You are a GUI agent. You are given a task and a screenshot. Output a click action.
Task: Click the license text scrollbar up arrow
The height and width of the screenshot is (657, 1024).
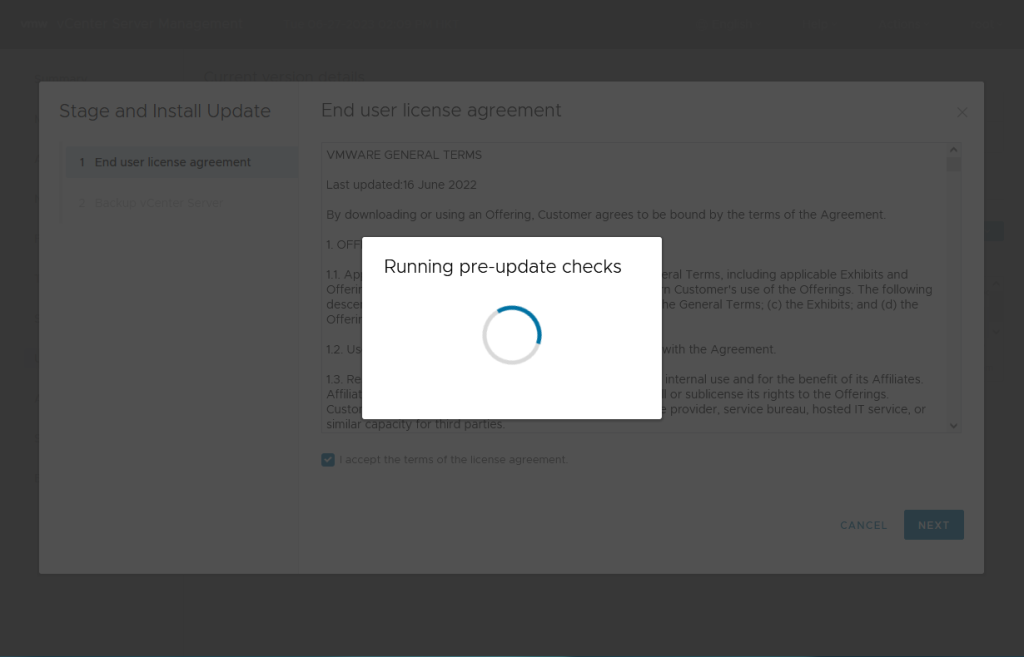(953, 150)
